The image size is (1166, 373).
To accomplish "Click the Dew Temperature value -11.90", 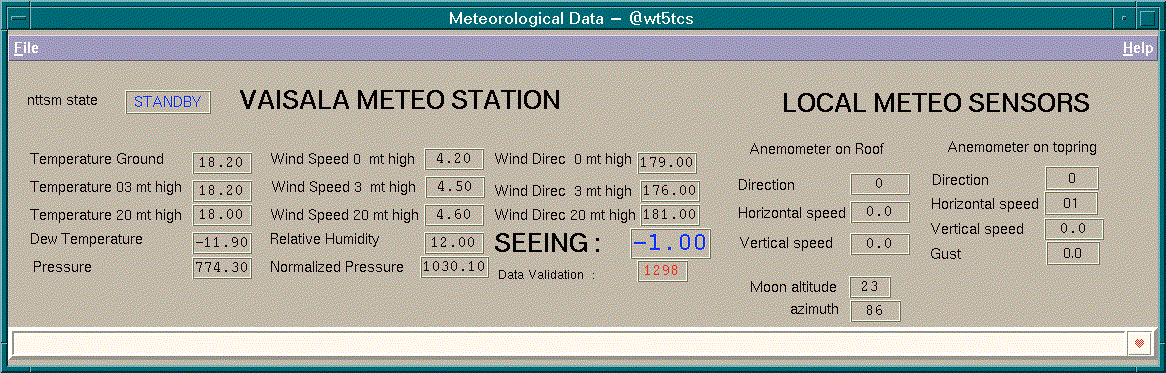I will click(x=222, y=242).
